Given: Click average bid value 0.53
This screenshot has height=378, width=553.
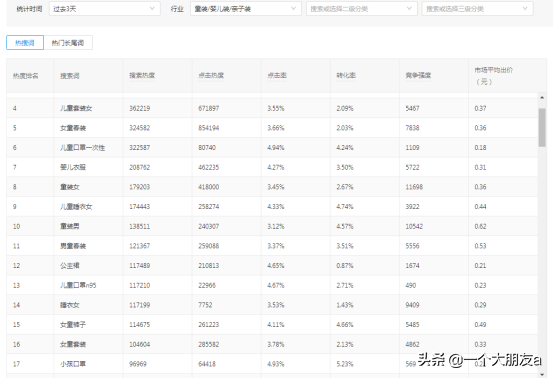Looking at the screenshot, I should click(480, 246).
